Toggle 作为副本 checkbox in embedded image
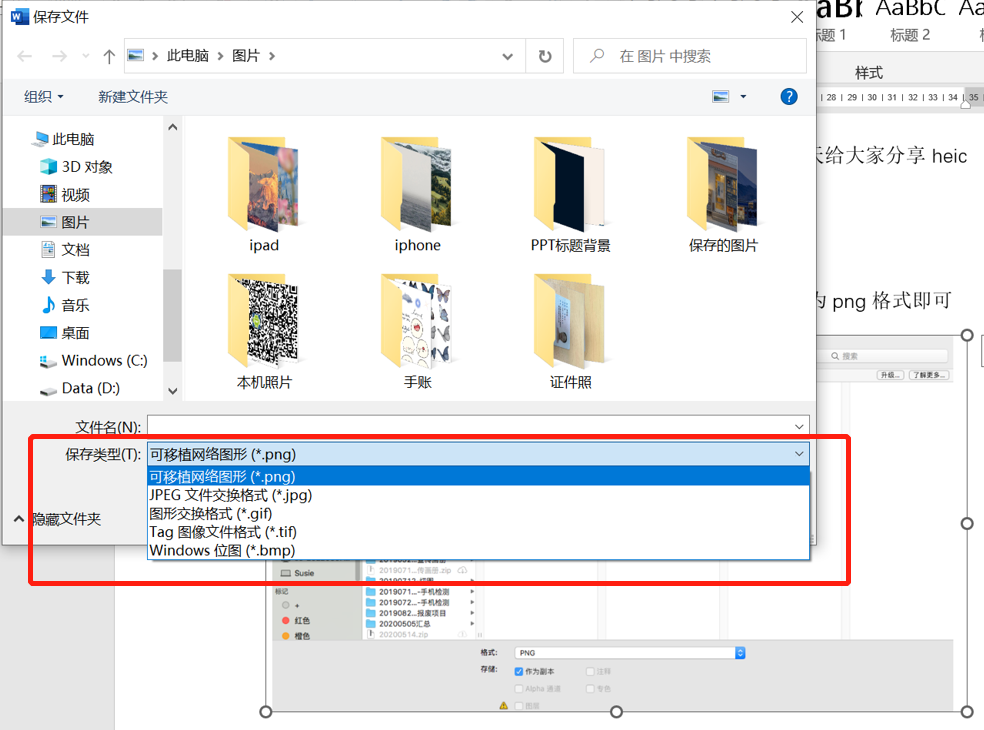984x730 pixels. [x=519, y=672]
